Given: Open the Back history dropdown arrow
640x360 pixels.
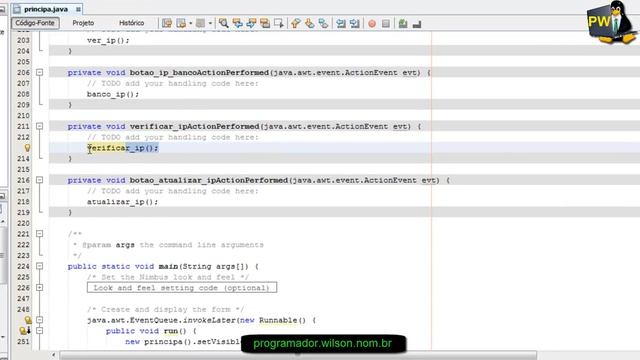Looking at the screenshot, I should click(x=190, y=23).
